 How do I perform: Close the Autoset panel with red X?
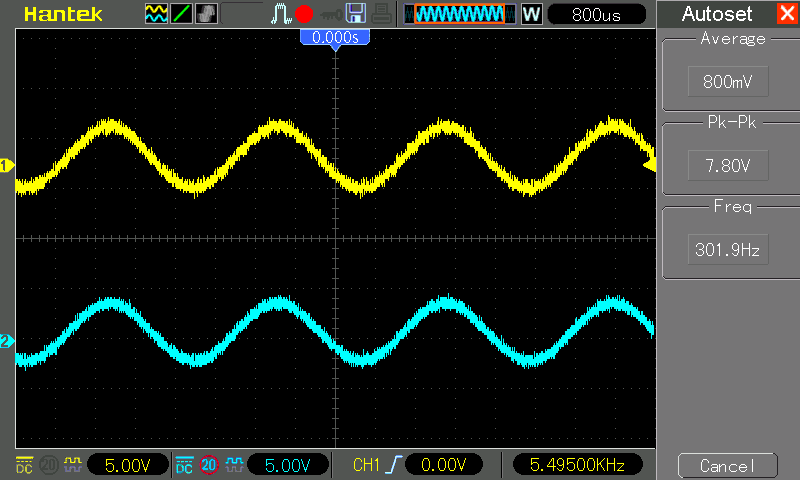click(x=788, y=13)
